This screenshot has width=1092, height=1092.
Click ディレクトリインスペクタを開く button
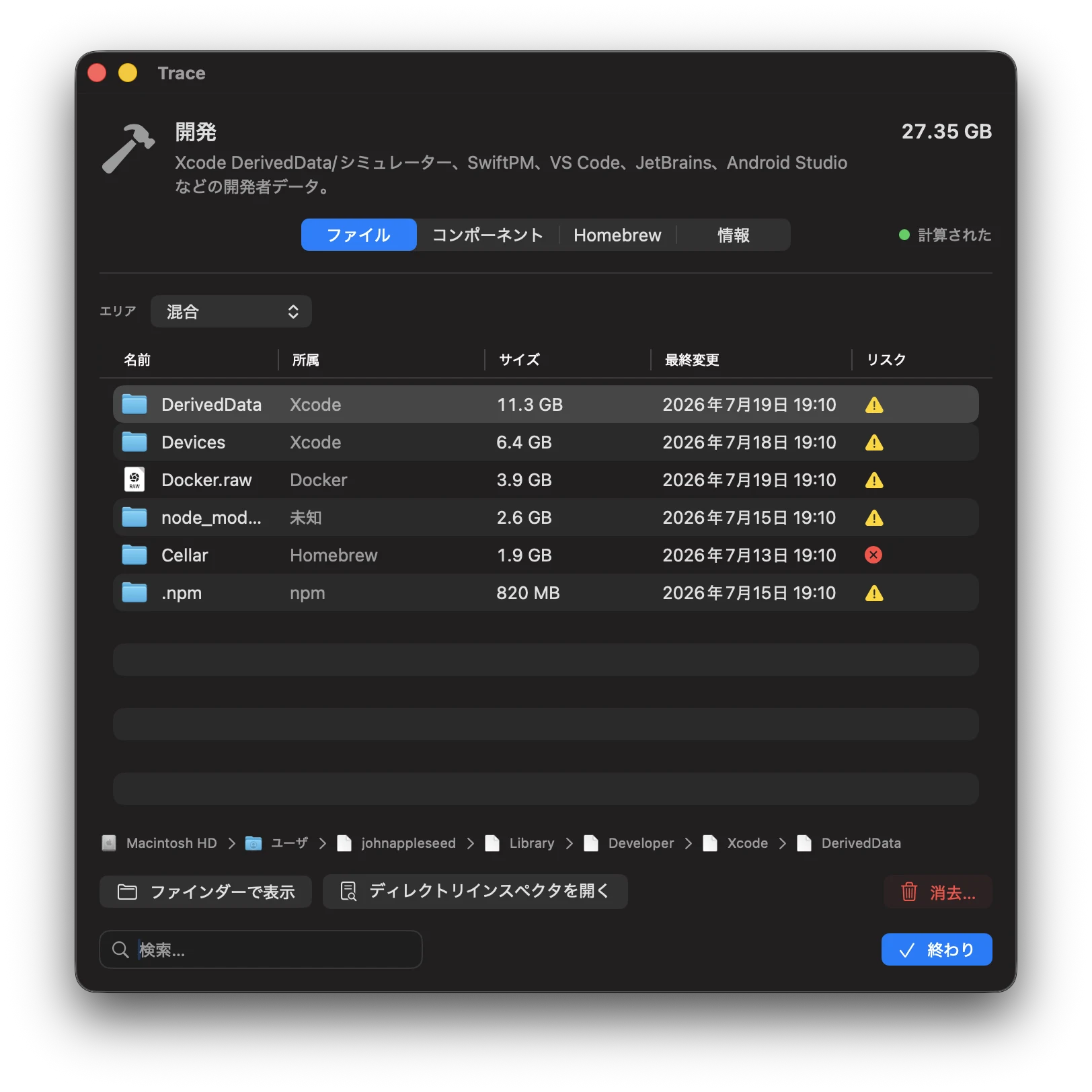point(475,892)
